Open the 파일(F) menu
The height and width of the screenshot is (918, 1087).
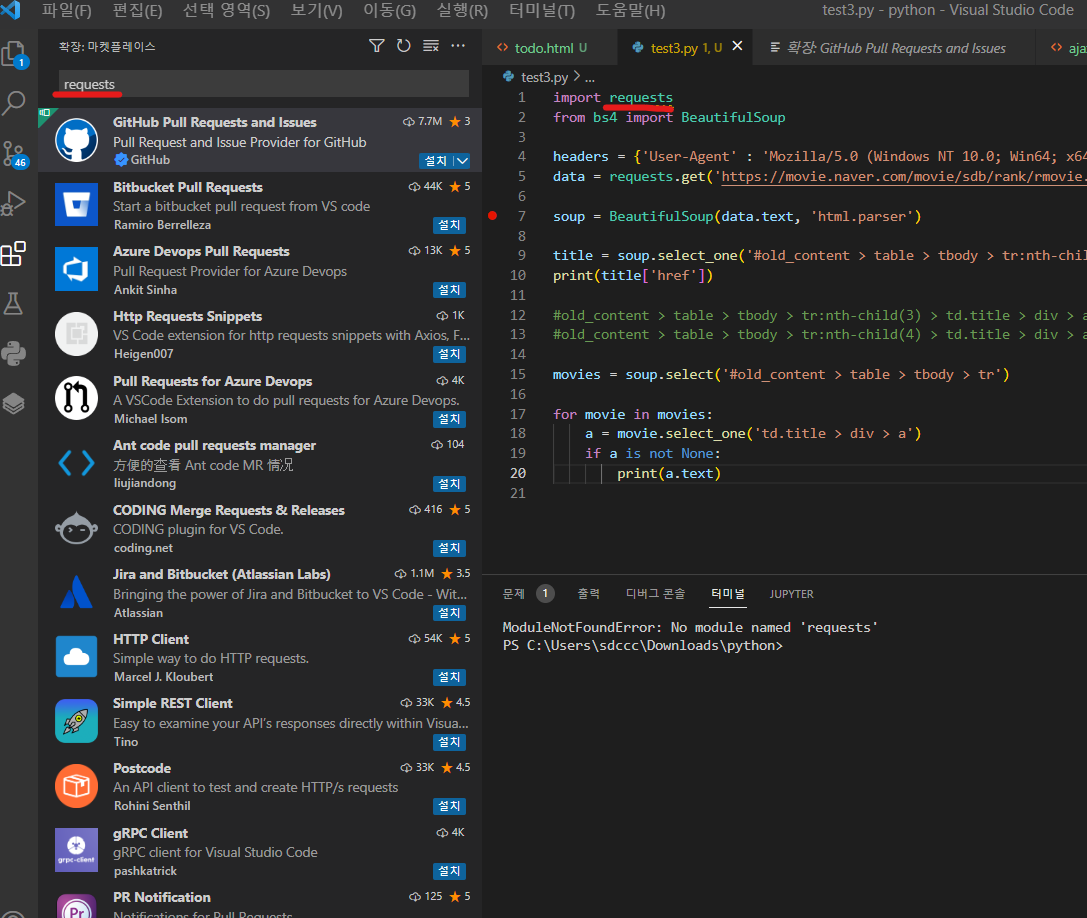67,10
